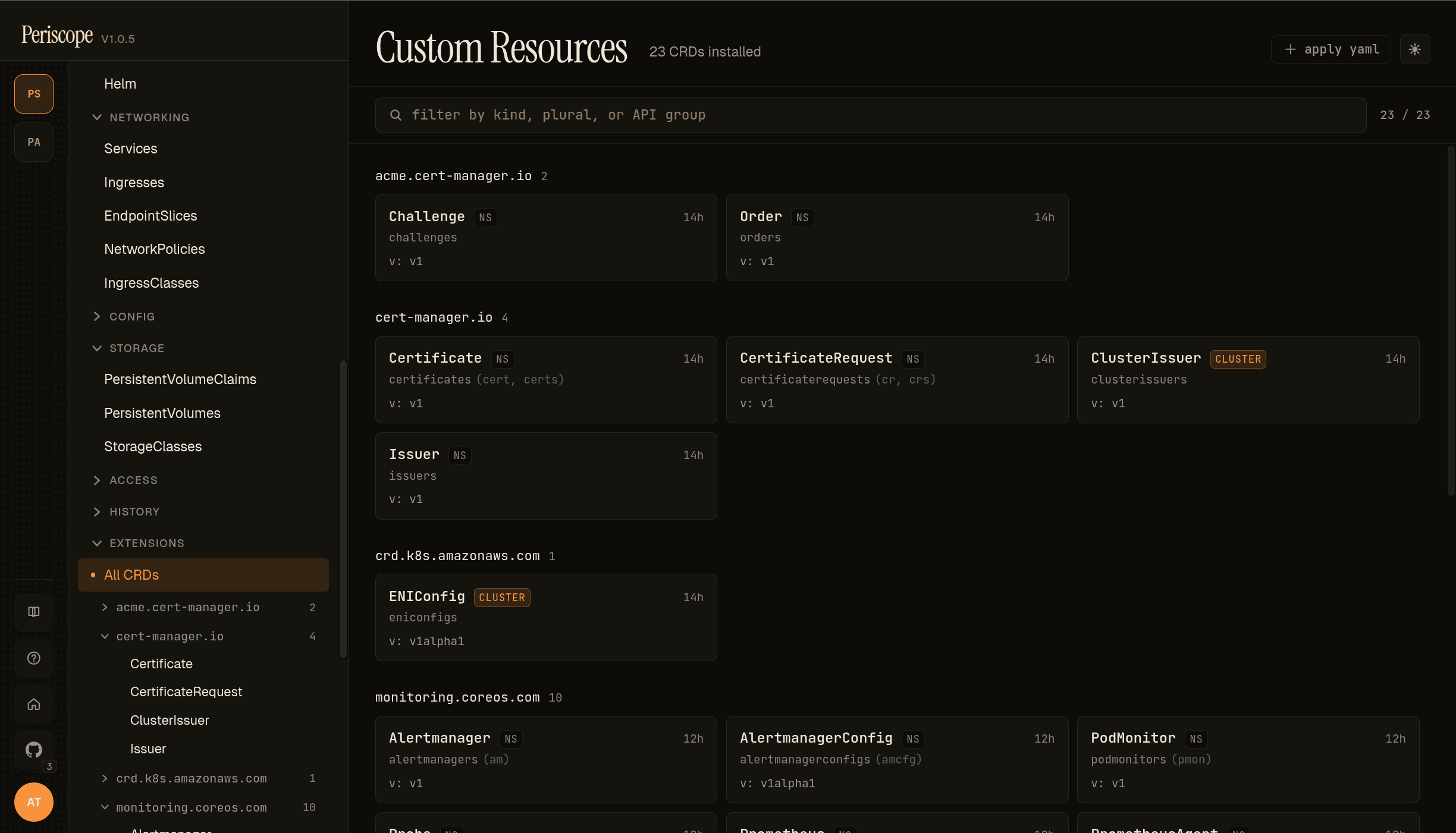Open StorageClasses

click(x=153, y=447)
